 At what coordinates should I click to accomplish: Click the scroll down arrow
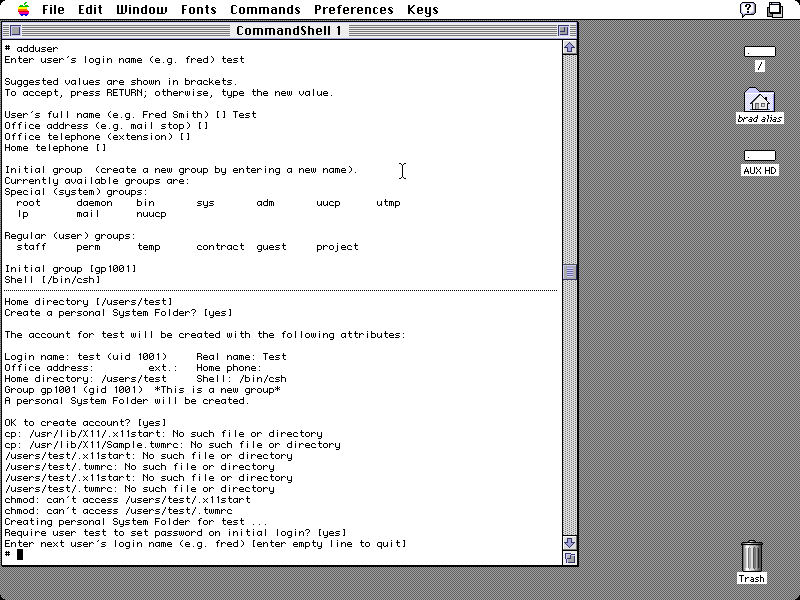point(569,542)
